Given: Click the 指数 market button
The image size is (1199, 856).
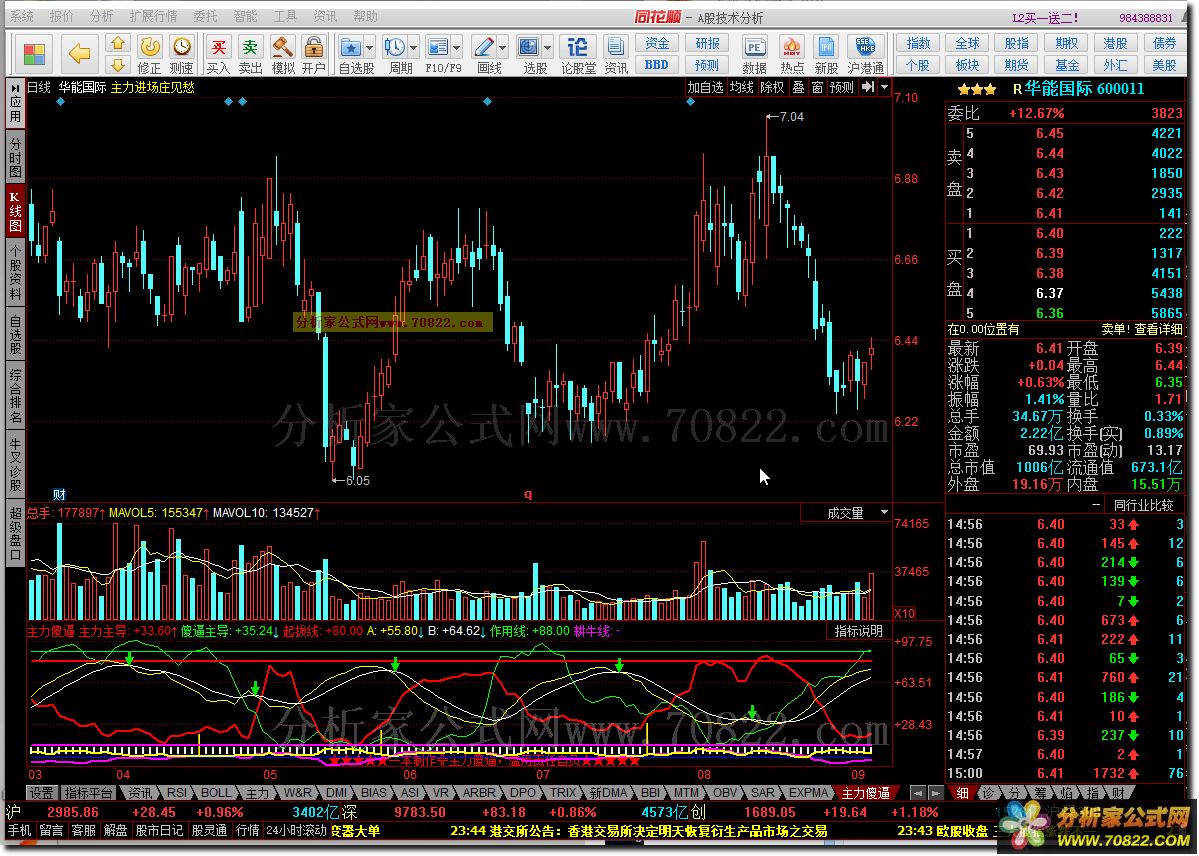Looking at the screenshot, I should [x=918, y=44].
